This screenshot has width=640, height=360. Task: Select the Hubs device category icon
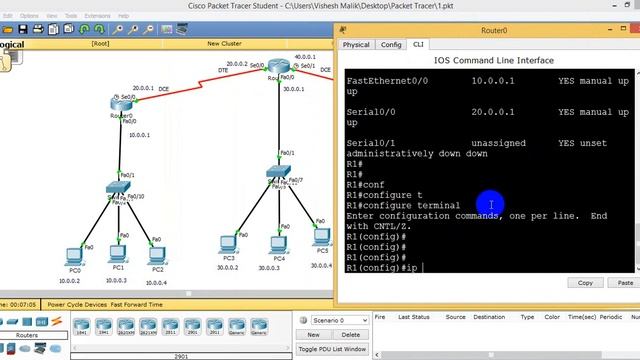pos(27,322)
